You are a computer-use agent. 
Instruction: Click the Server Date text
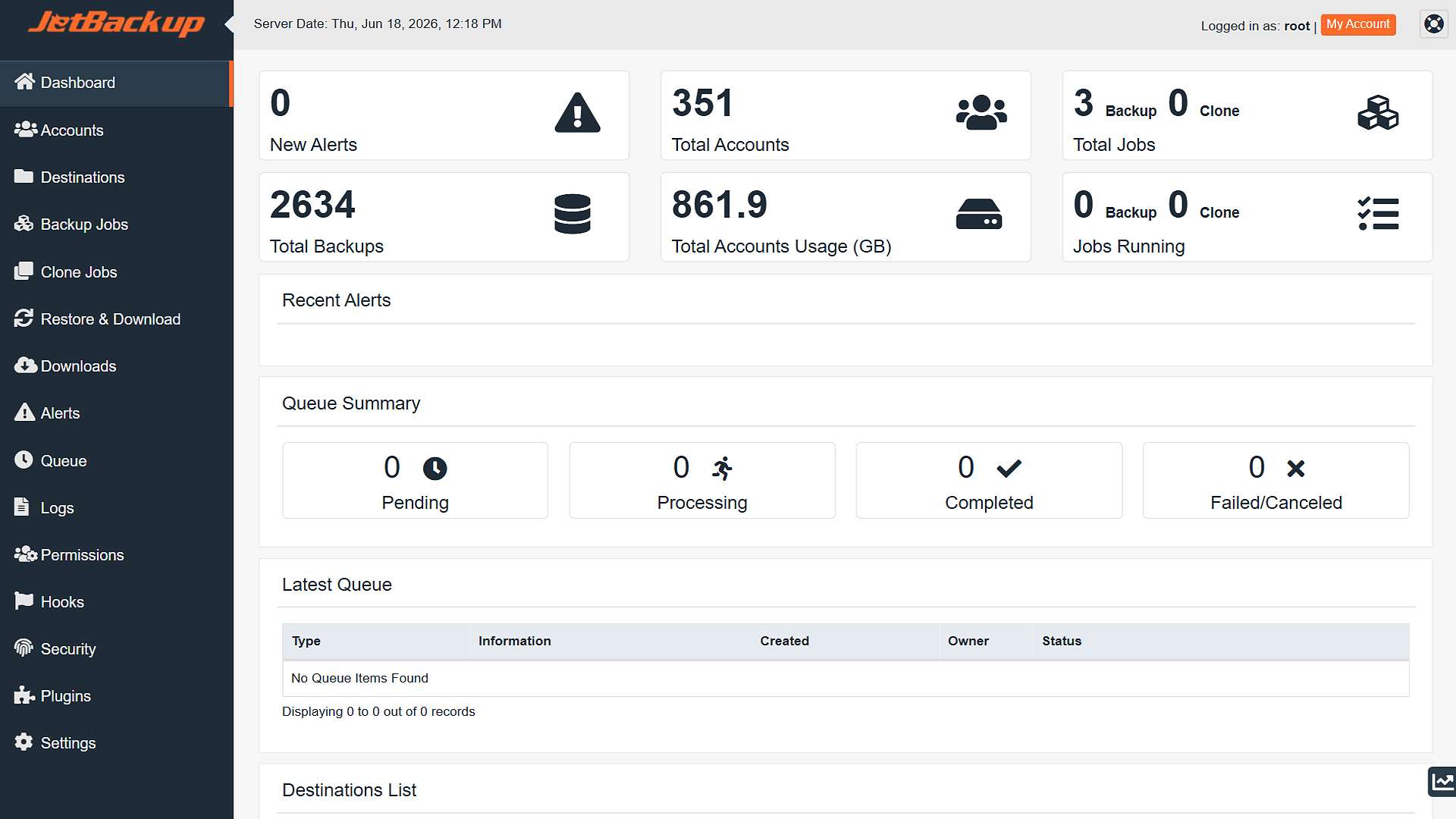[x=378, y=24]
